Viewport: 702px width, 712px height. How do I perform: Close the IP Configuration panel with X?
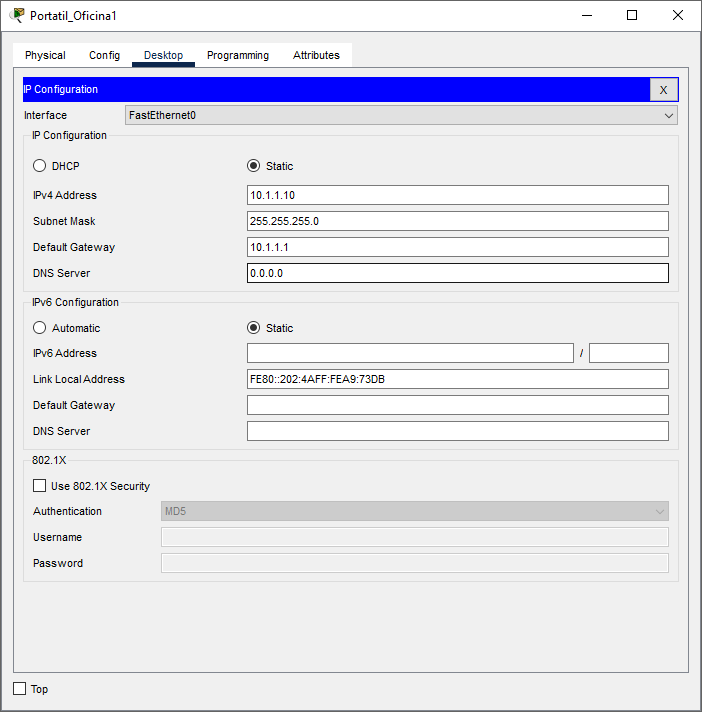(663, 90)
